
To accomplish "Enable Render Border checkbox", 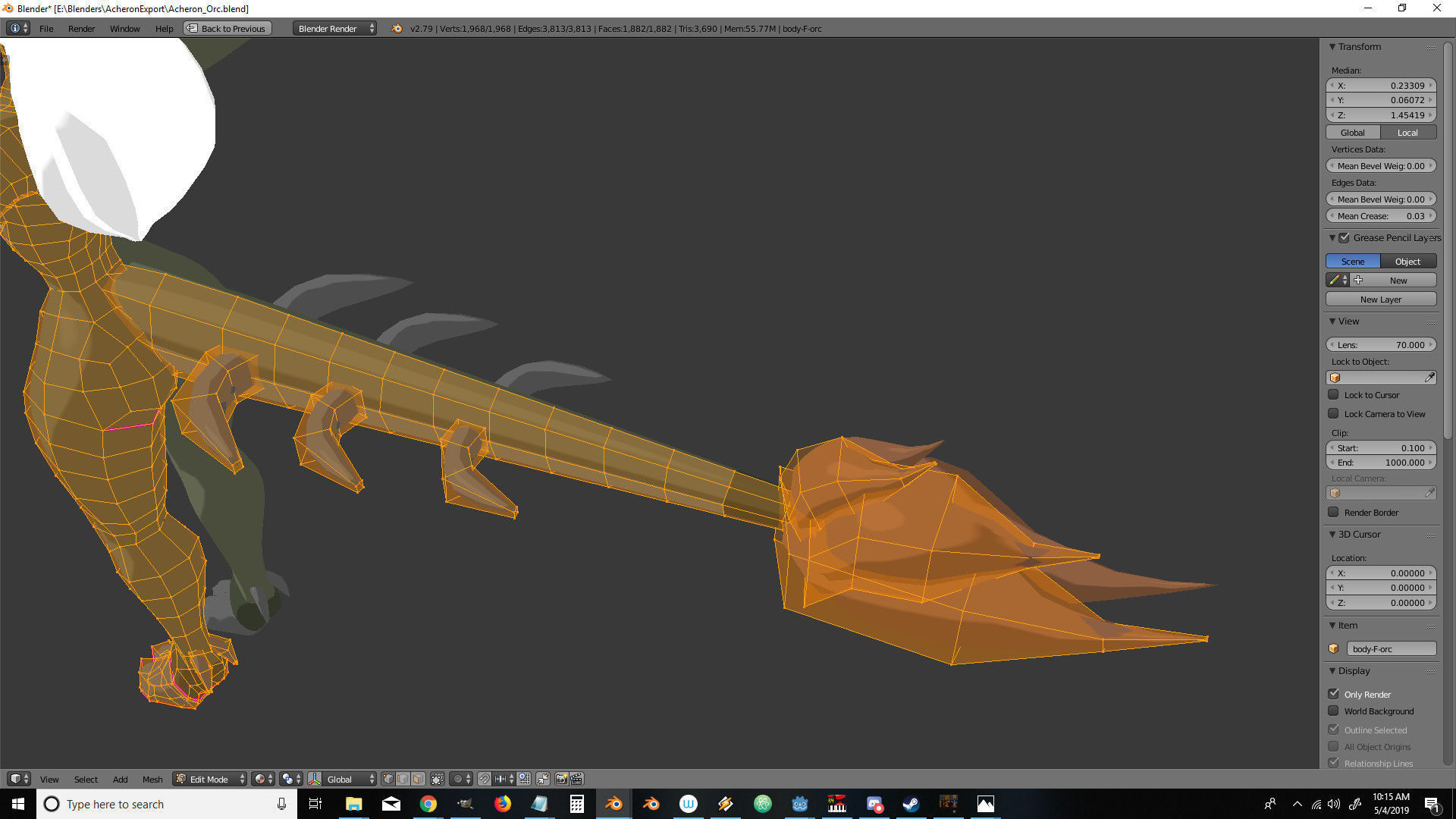I will 1333,512.
